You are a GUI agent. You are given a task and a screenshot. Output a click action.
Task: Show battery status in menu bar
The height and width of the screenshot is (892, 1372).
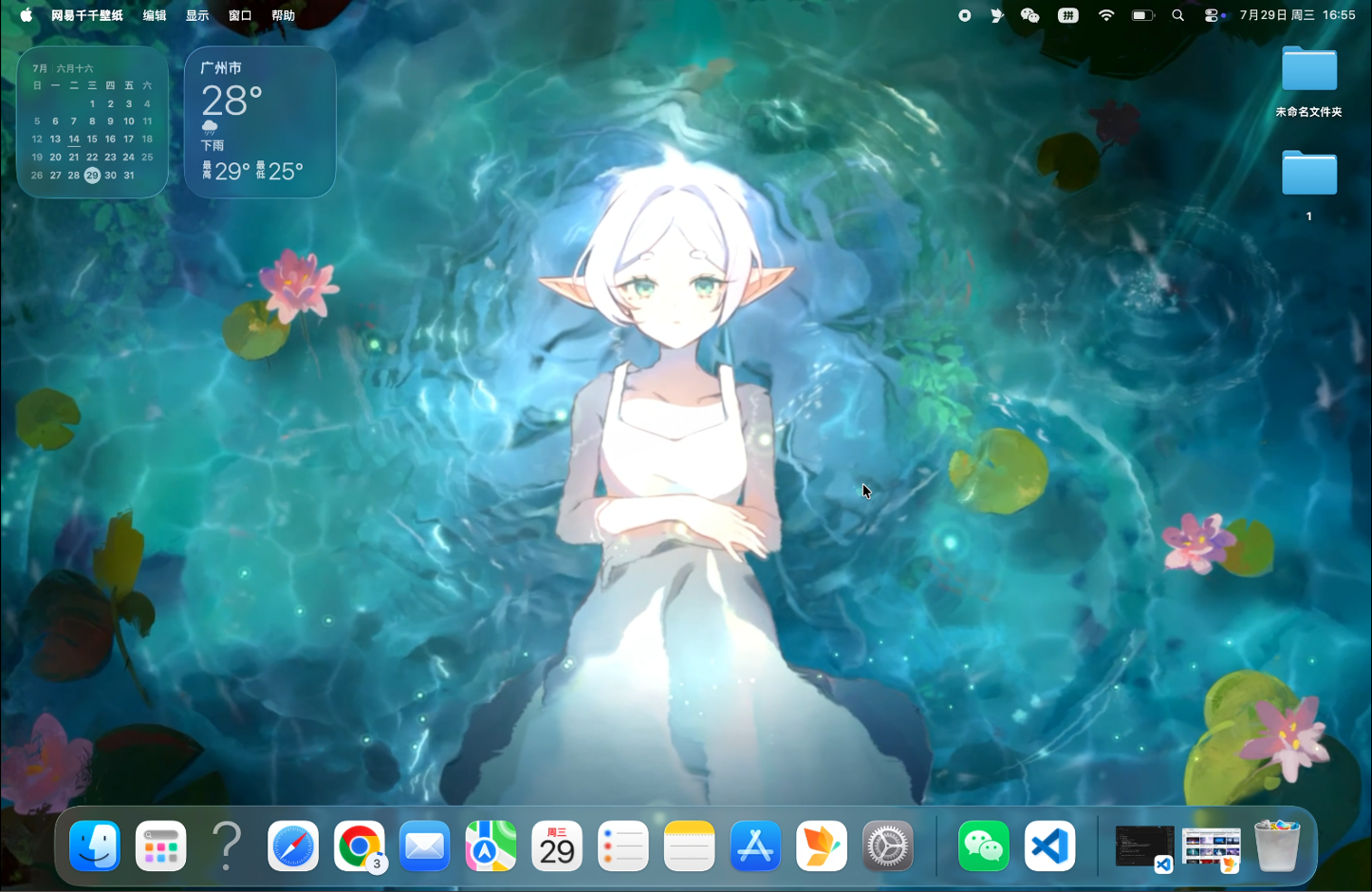tap(1143, 15)
